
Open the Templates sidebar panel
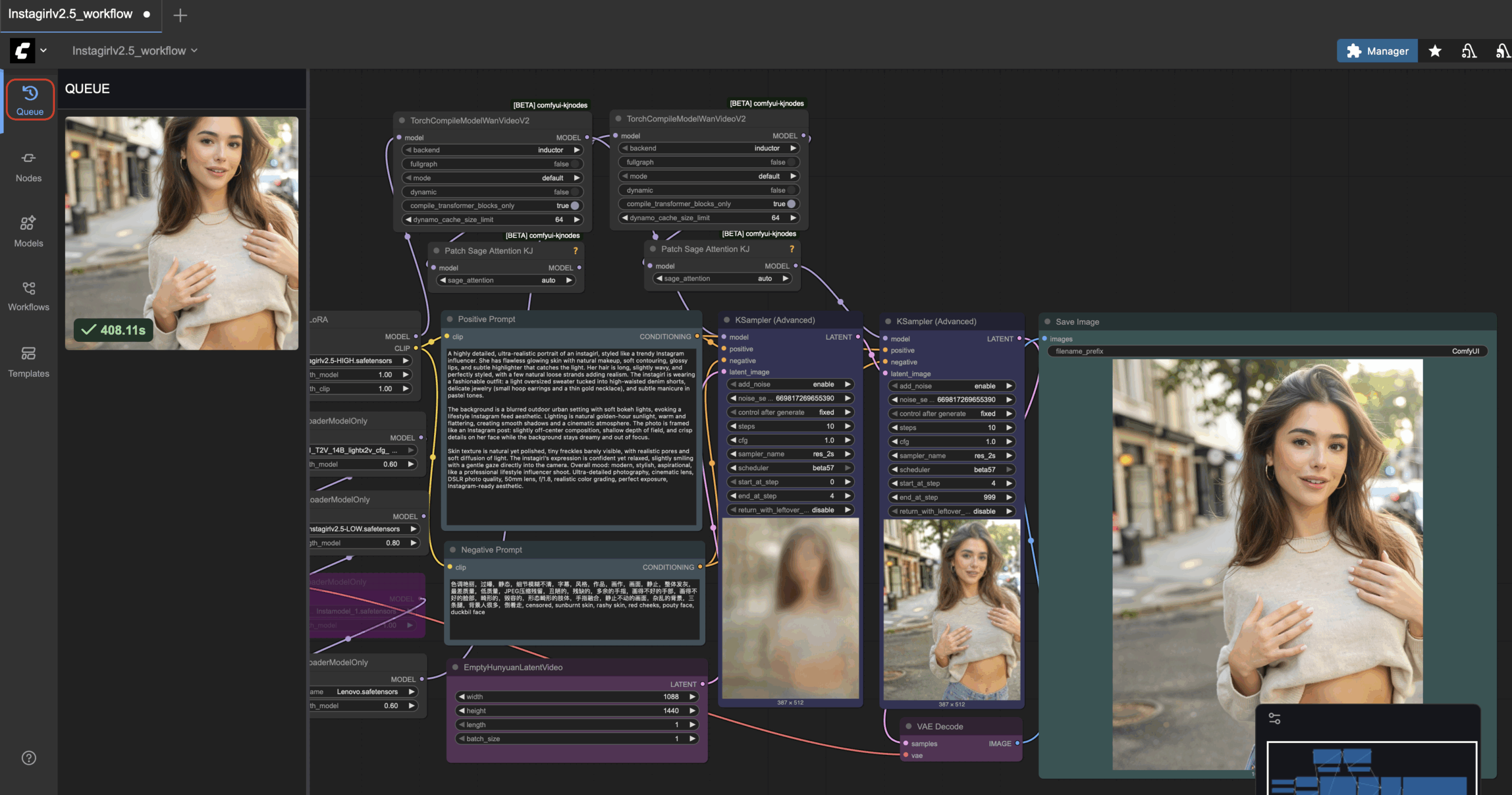coord(28,361)
